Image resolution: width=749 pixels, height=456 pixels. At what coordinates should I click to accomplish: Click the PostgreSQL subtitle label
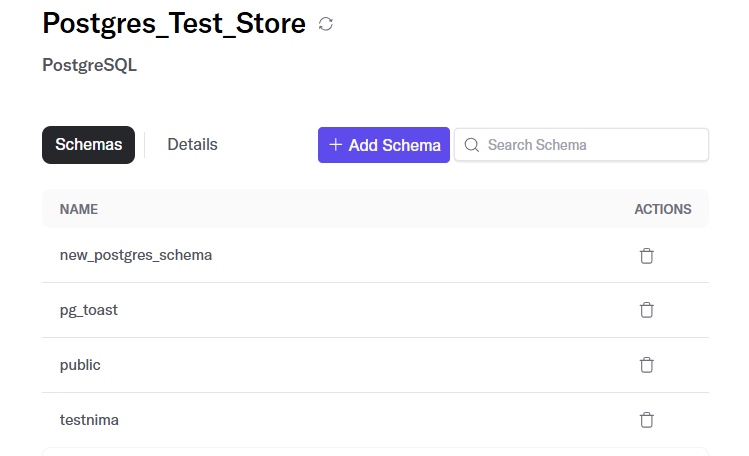click(89, 65)
